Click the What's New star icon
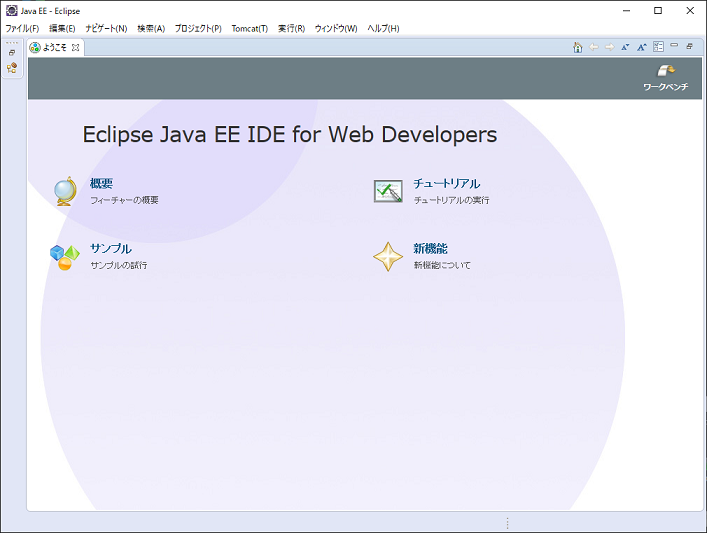 click(388, 257)
